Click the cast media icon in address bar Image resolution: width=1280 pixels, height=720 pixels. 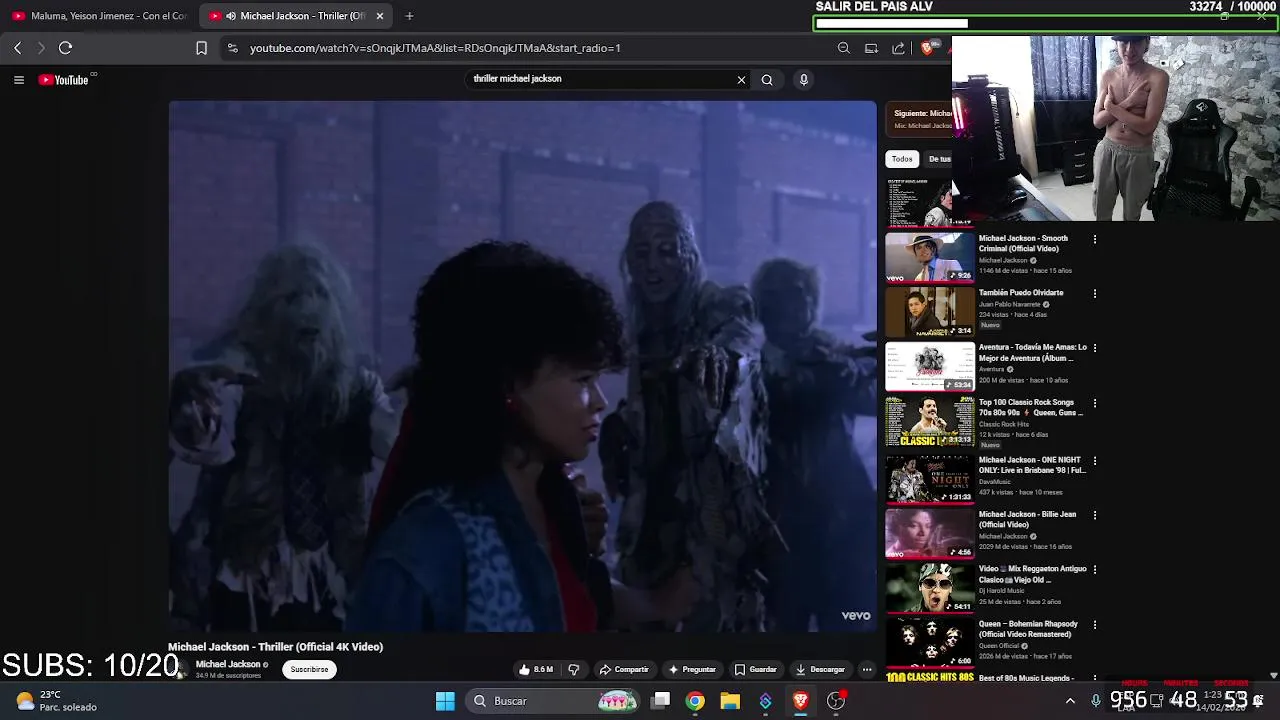click(871, 48)
